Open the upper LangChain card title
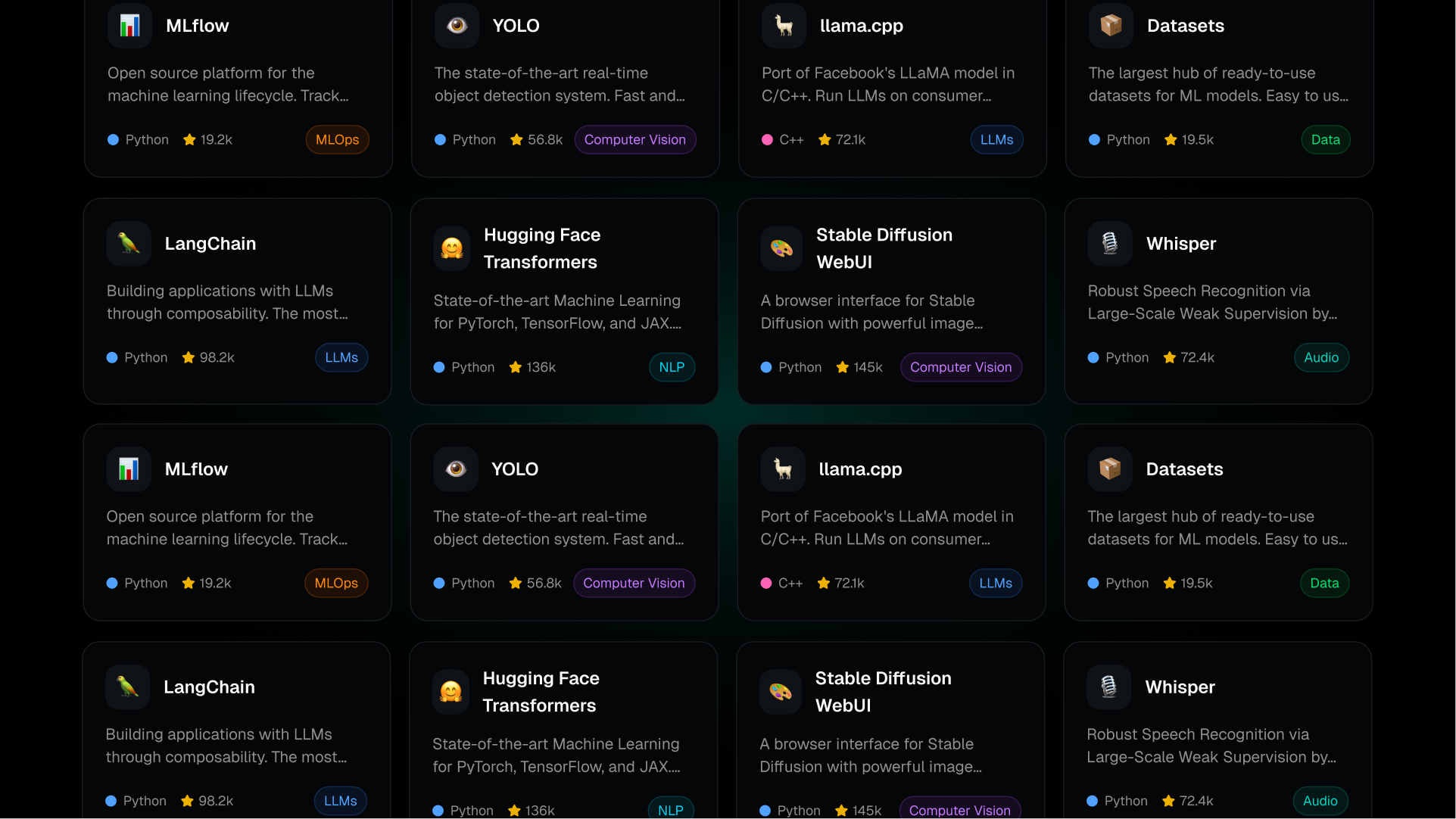The width and height of the screenshot is (1456, 819). click(x=210, y=244)
